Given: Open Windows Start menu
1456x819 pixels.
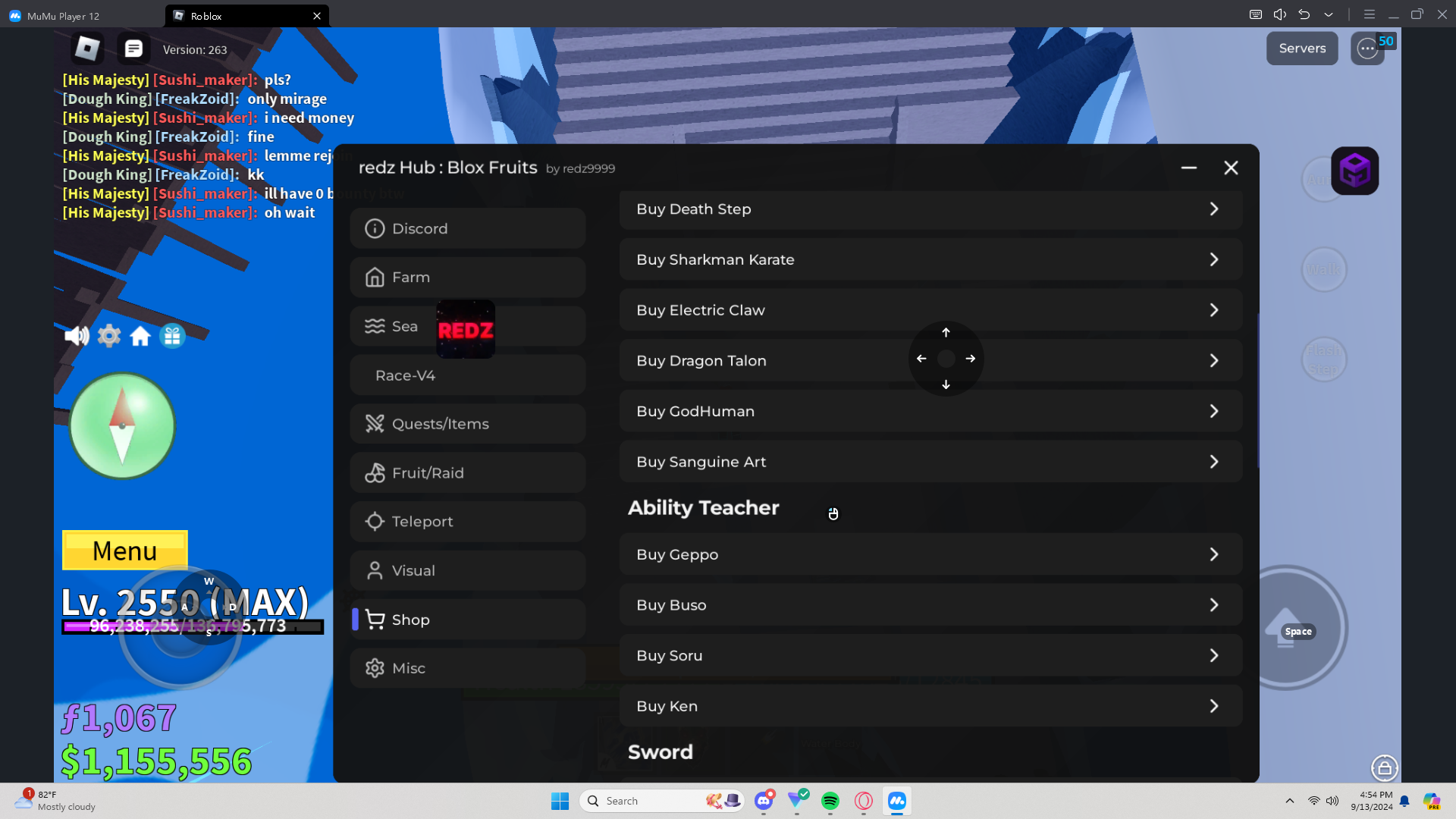Looking at the screenshot, I should point(560,801).
